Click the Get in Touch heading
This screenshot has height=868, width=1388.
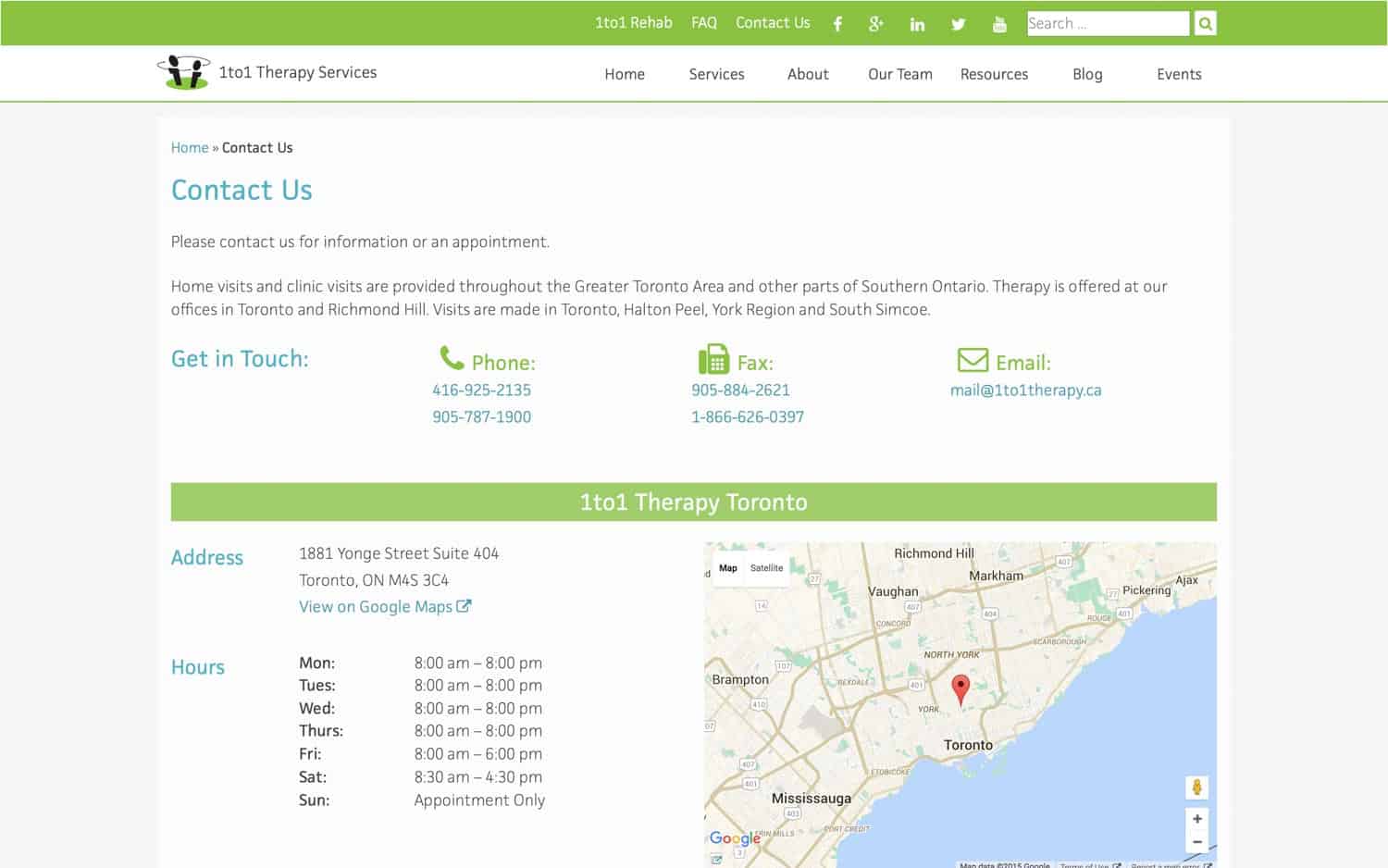click(x=240, y=358)
